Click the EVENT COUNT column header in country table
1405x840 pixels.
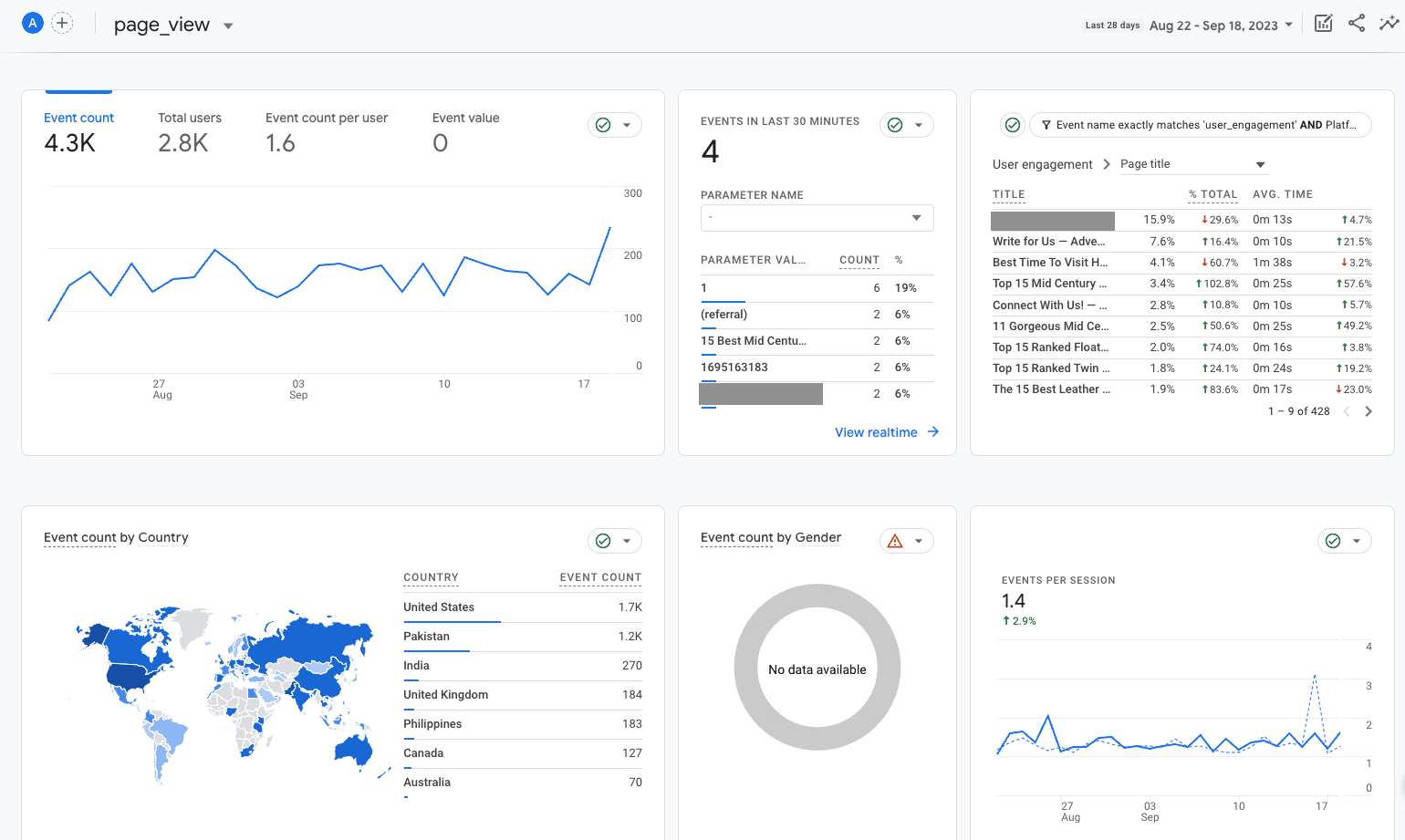click(600, 577)
